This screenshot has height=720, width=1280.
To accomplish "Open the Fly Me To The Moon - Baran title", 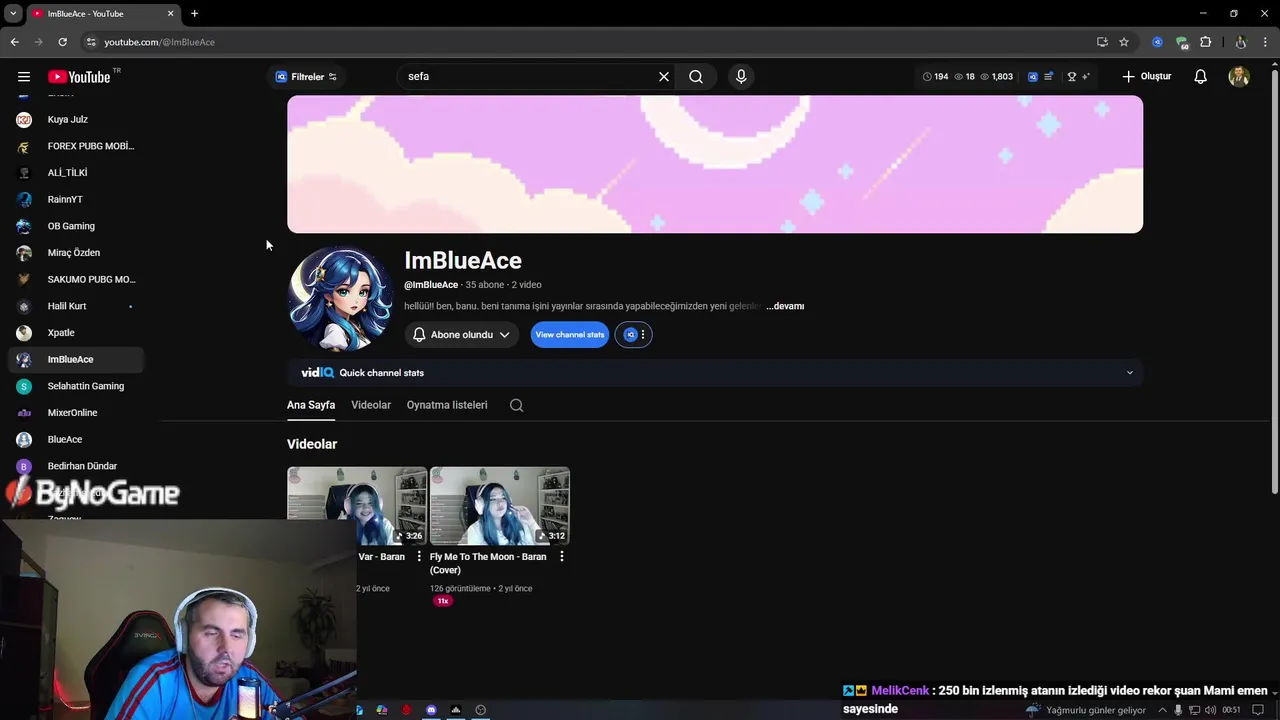I will pos(488,563).
